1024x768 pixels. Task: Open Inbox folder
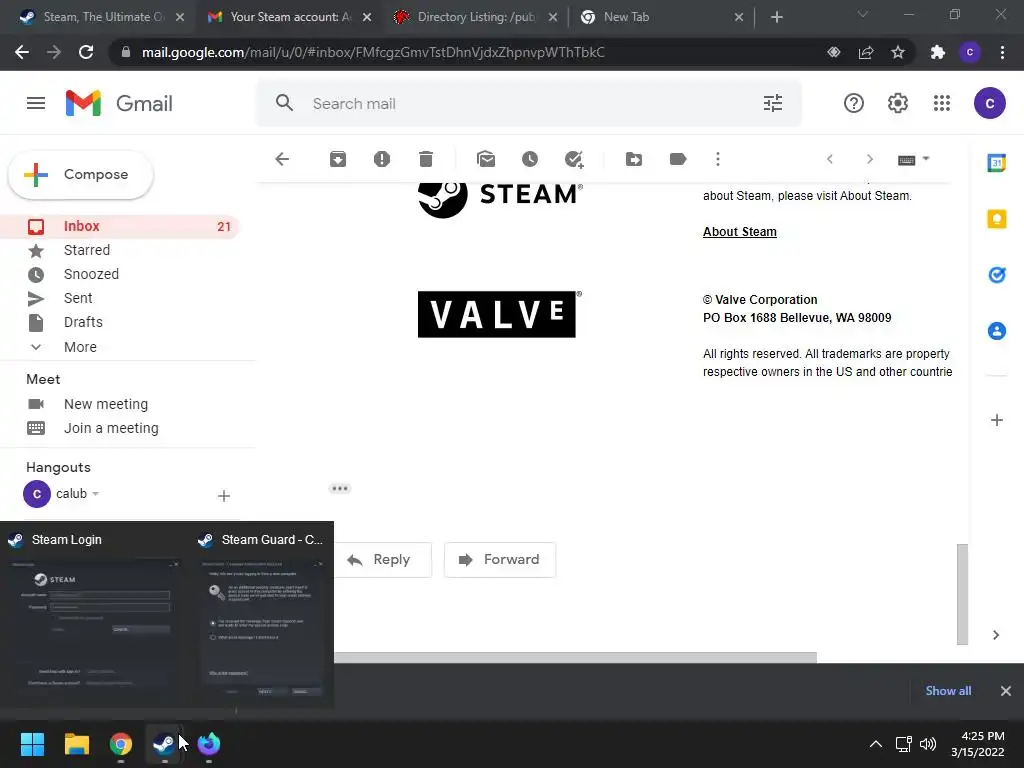click(120, 226)
